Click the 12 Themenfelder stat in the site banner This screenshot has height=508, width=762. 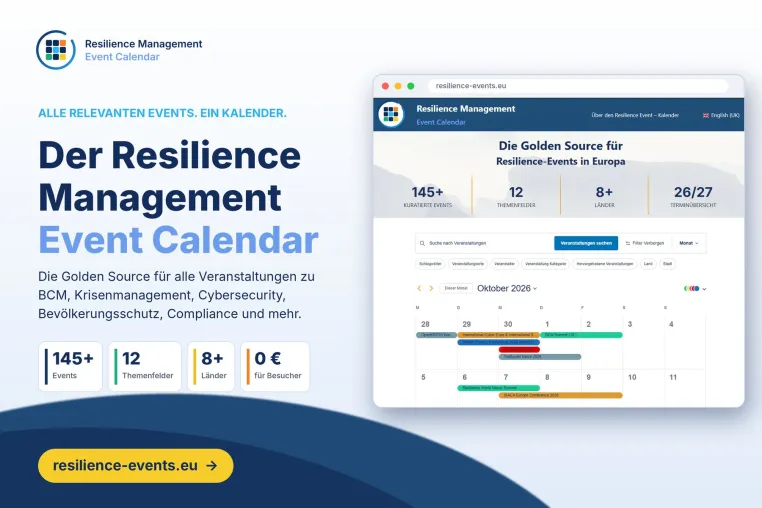pyautogui.click(x=516, y=196)
